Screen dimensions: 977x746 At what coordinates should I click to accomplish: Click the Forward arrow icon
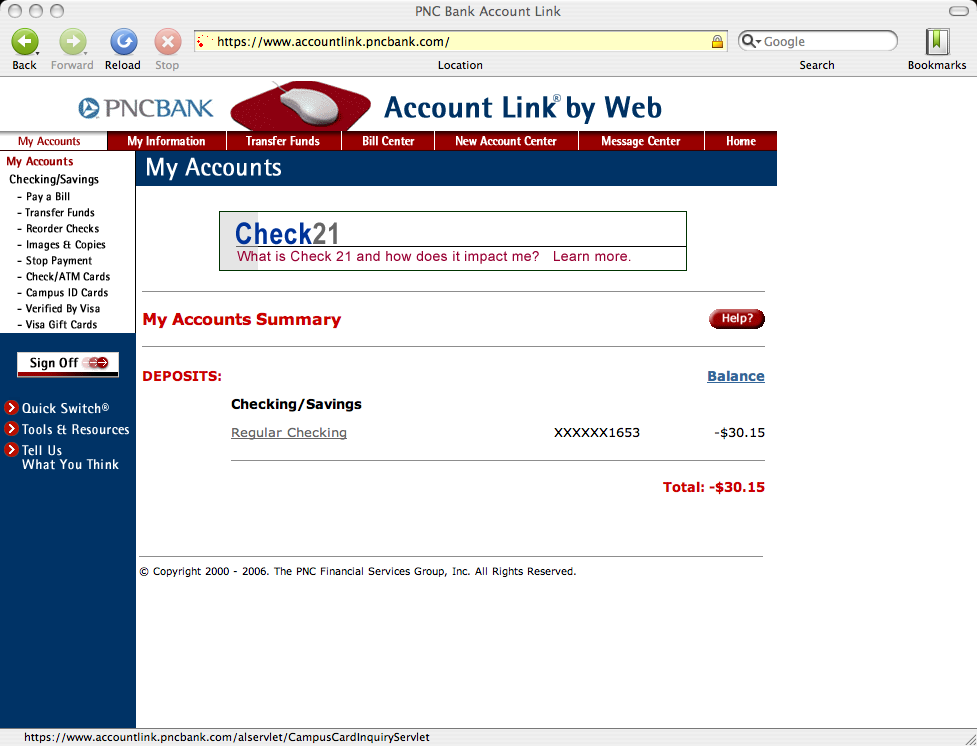tap(73, 42)
